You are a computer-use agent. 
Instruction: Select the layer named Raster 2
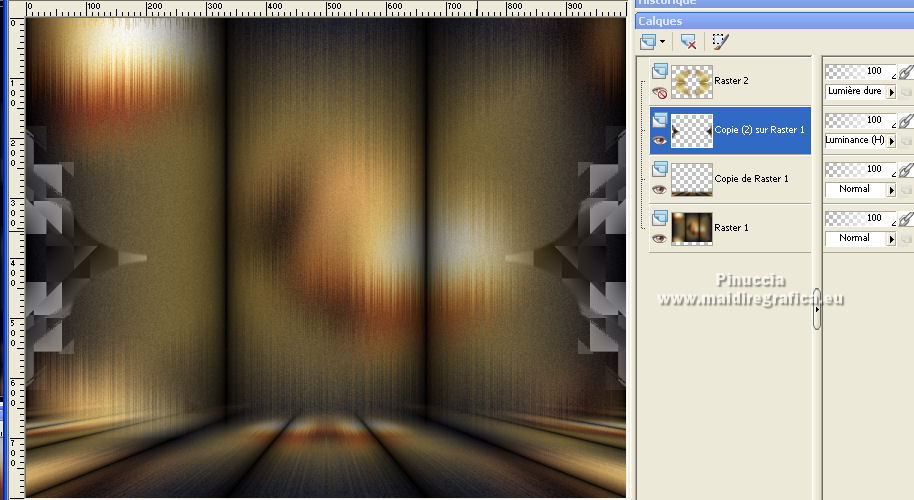click(731, 81)
